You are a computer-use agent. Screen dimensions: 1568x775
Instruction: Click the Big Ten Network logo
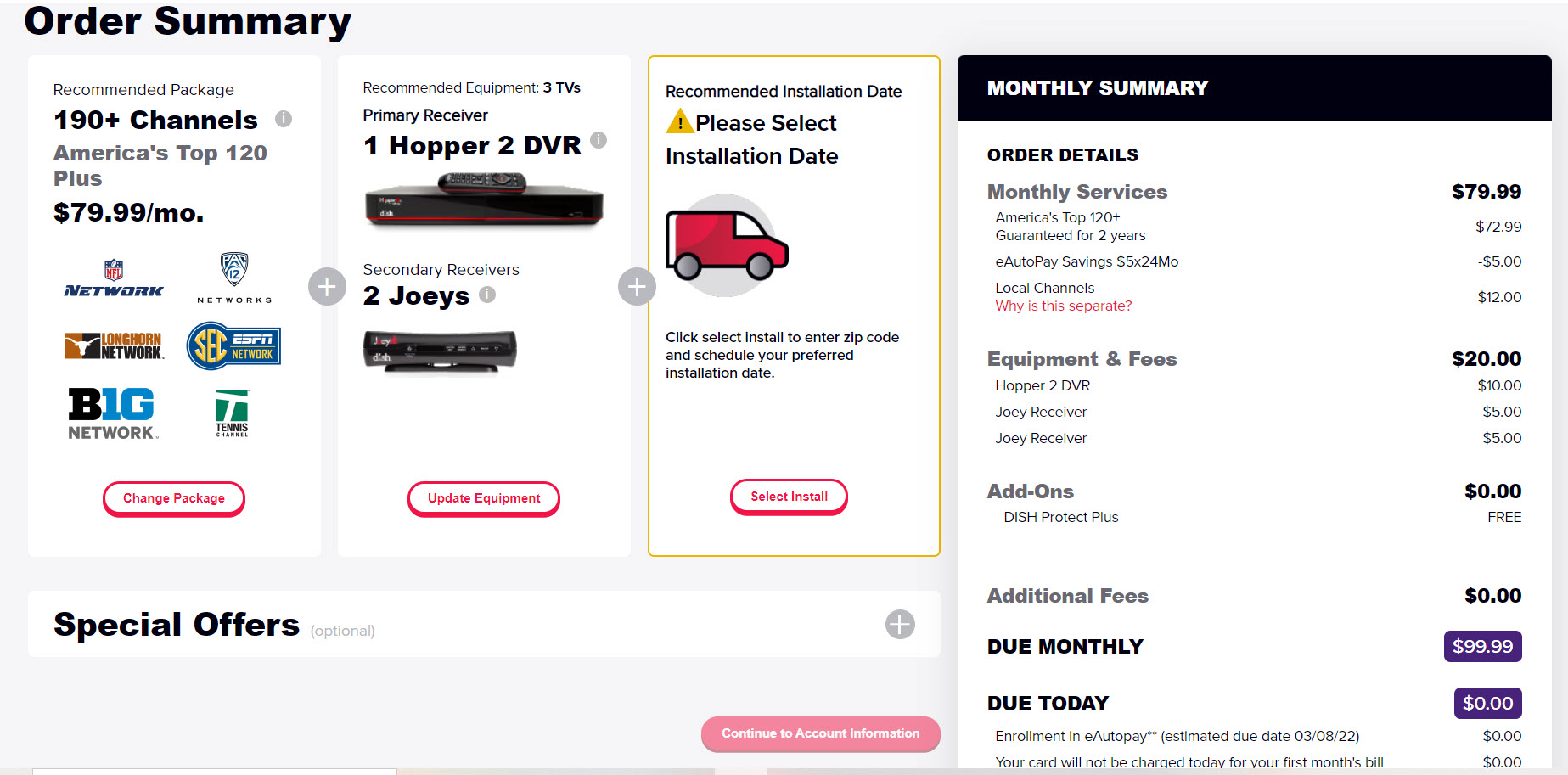[113, 413]
